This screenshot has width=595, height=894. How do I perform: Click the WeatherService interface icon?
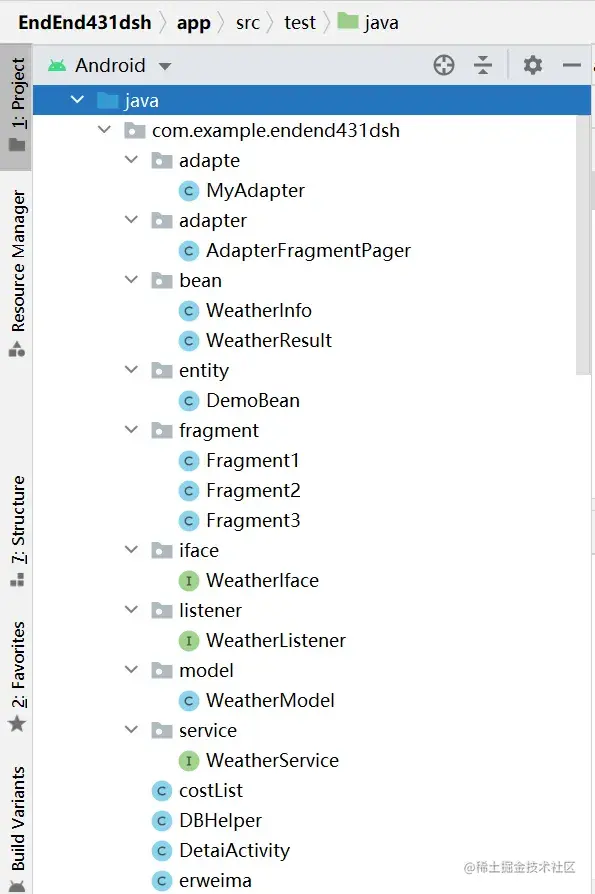(189, 761)
